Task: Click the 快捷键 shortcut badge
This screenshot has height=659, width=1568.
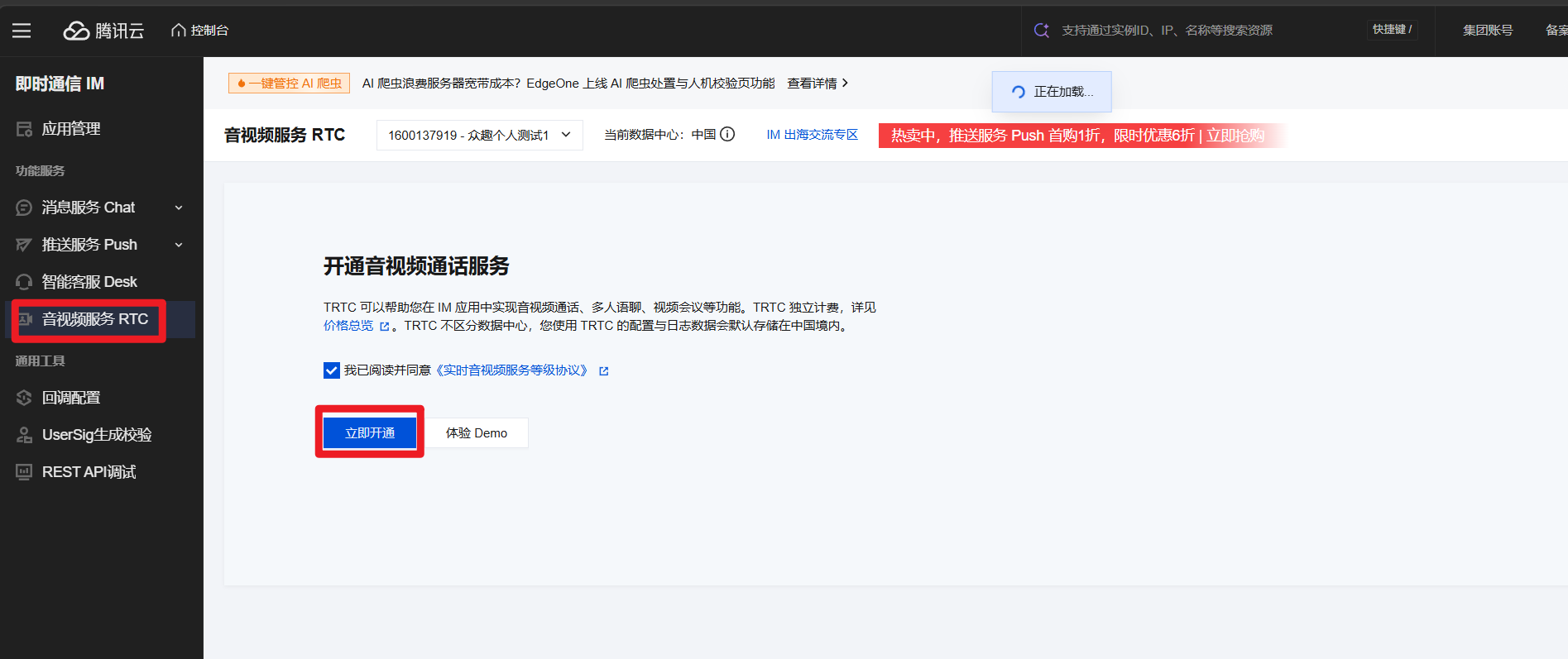Action: [1392, 30]
